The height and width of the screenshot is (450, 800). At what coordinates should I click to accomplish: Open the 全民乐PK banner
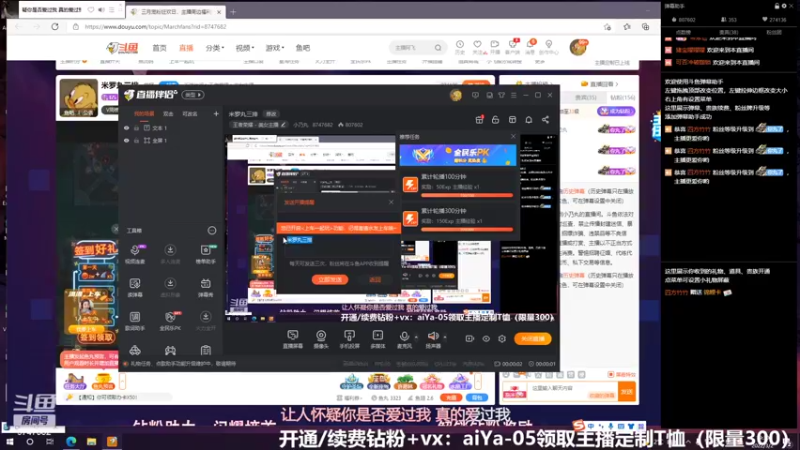(458, 155)
